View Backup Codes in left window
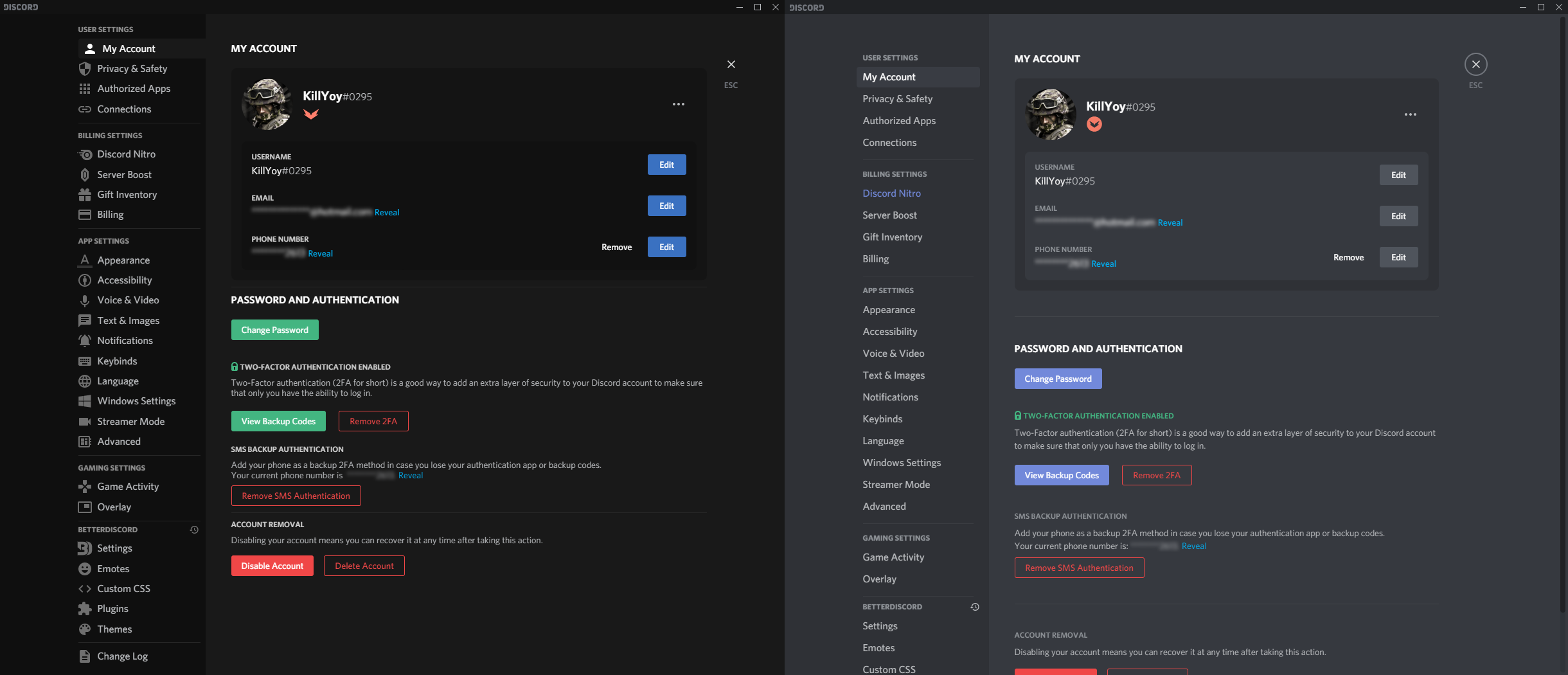 click(278, 421)
